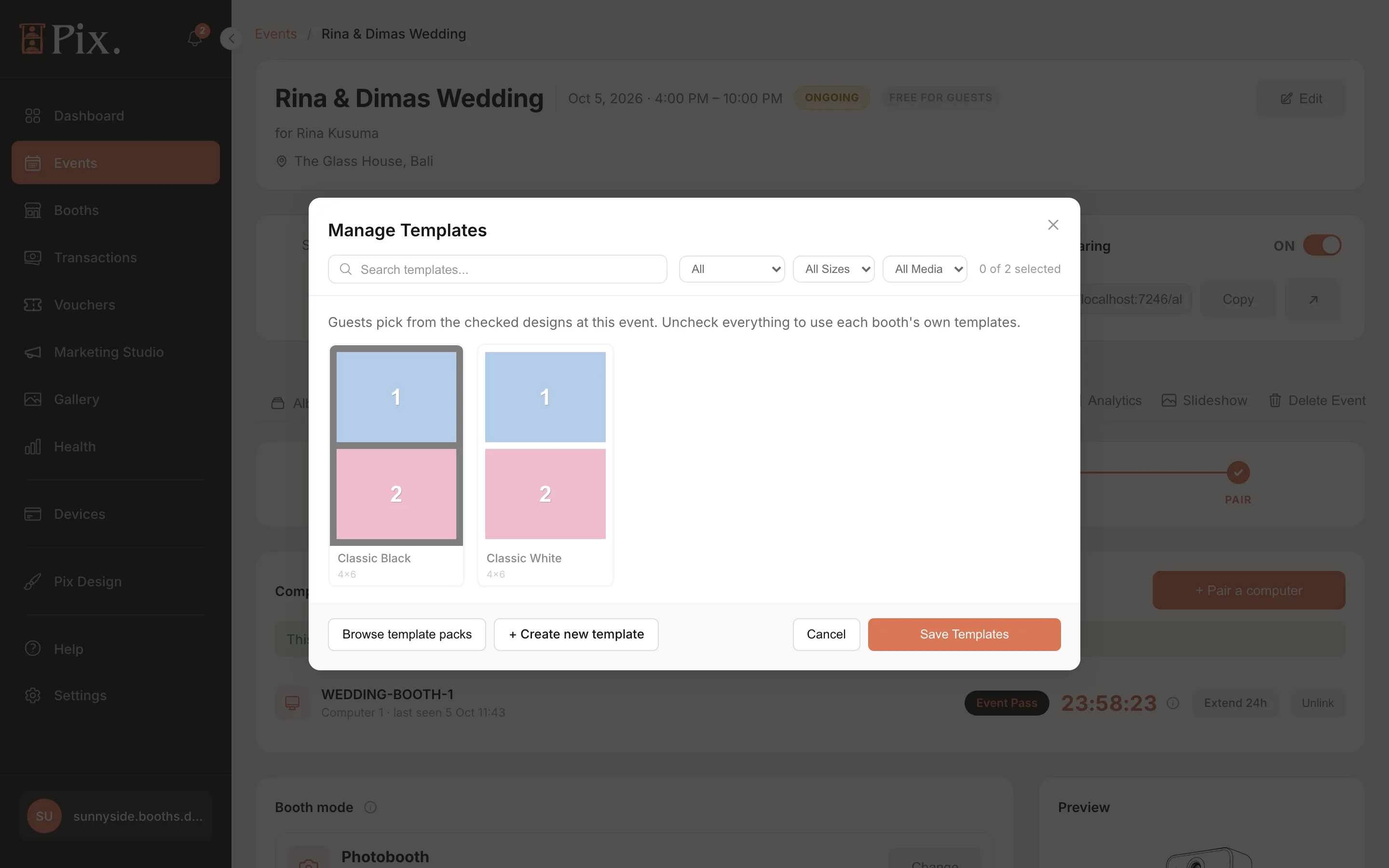Open the sunnyside.booths account menu
The width and height of the screenshot is (1389, 868).
(115, 816)
